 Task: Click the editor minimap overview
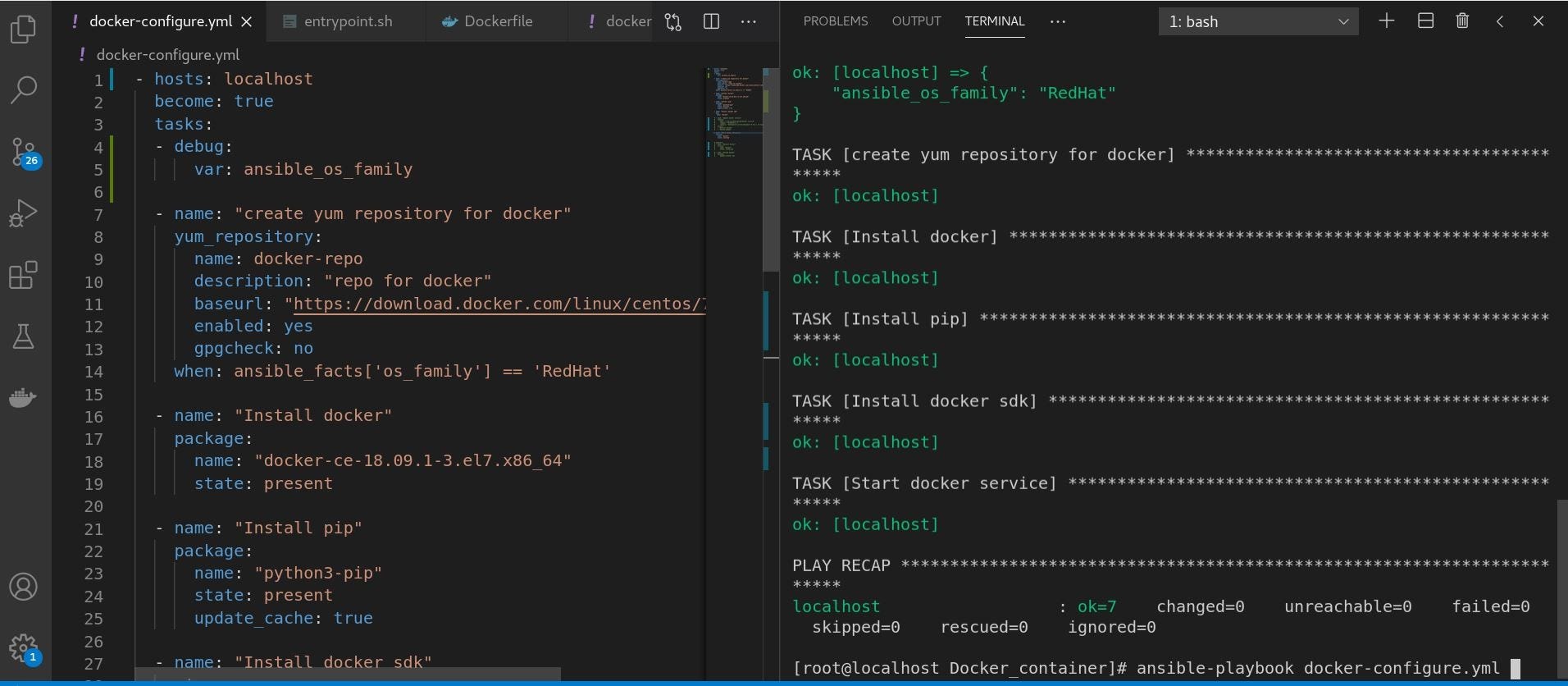click(x=734, y=113)
